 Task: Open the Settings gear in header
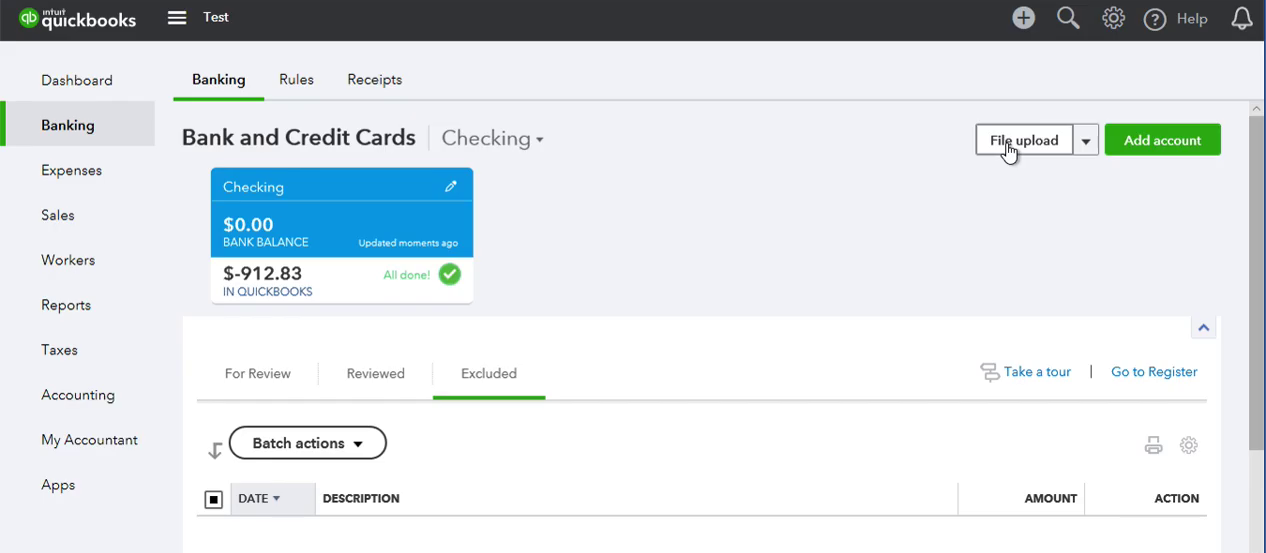(x=1113, y=18)
